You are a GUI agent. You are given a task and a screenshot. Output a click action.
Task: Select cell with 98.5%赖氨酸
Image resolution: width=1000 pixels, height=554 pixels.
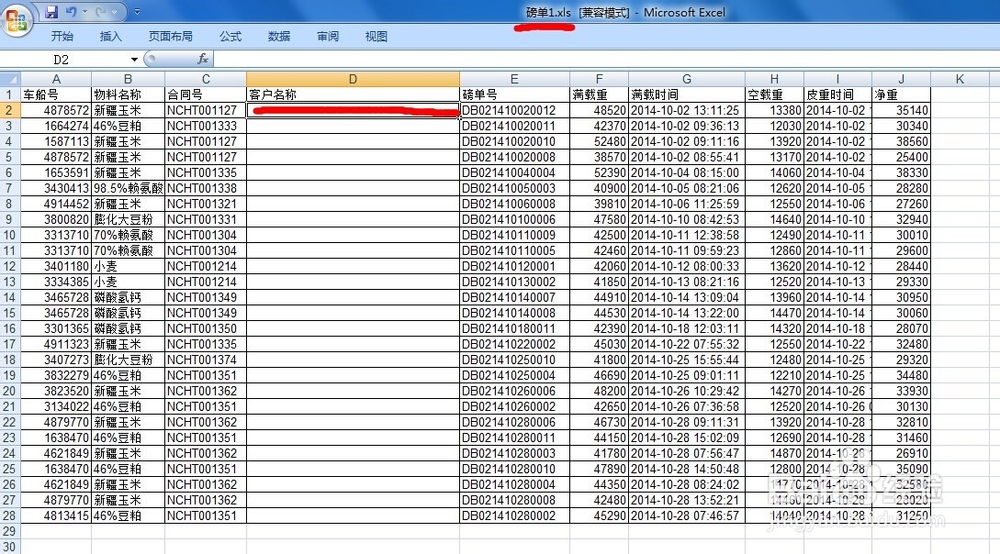point(128,188)
